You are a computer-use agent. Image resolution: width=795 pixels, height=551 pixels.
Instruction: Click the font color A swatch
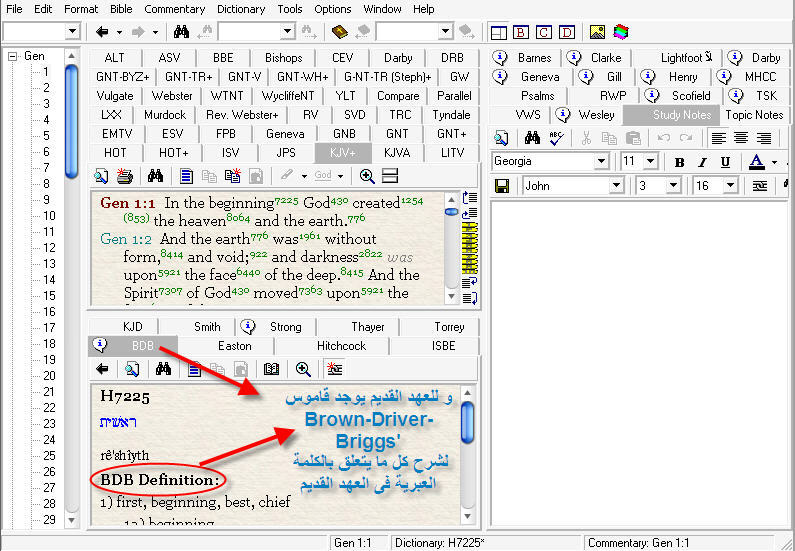pos(757,162)
